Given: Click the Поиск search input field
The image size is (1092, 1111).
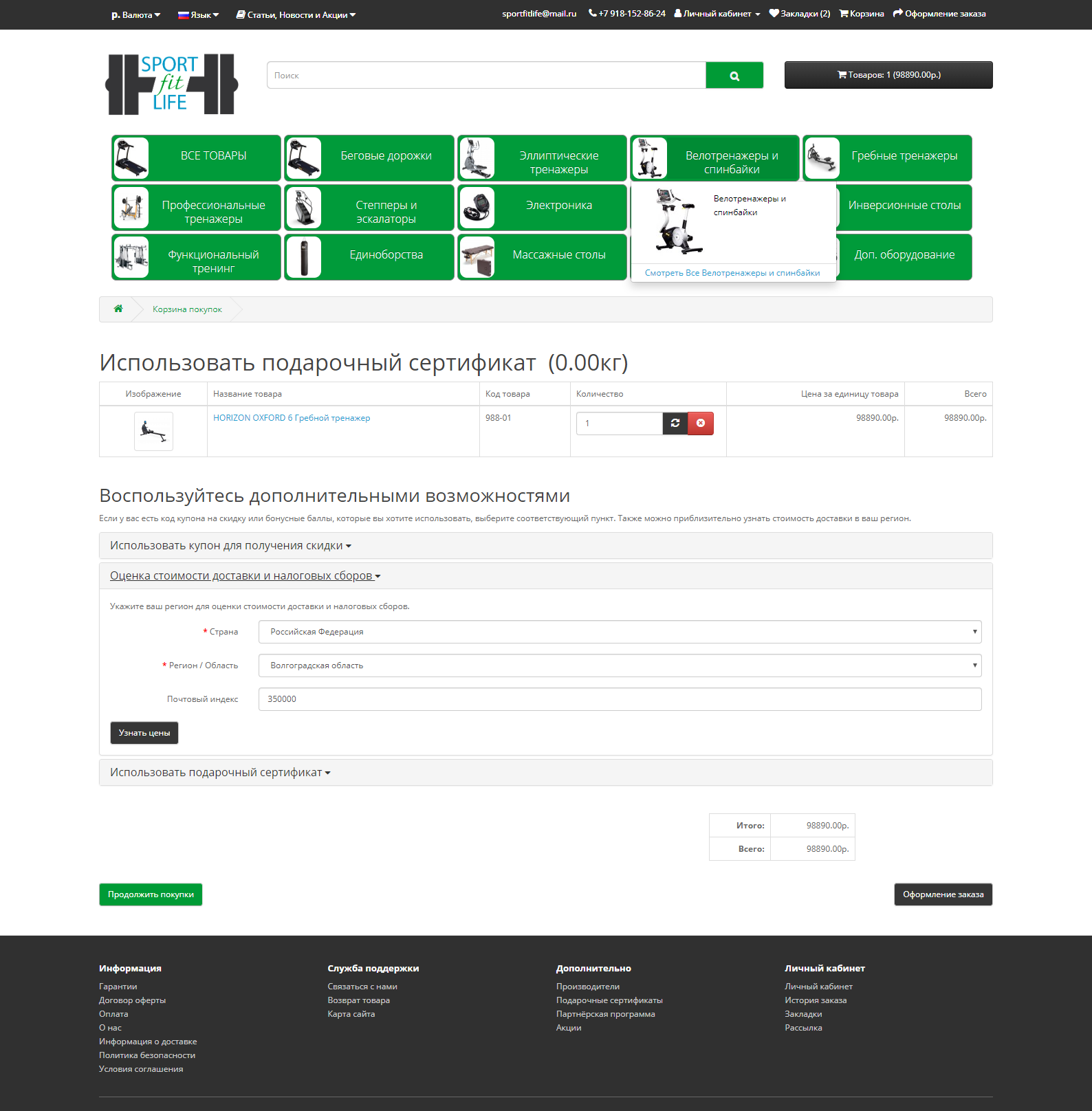Looking at the screenshot, I should [486, 76].
